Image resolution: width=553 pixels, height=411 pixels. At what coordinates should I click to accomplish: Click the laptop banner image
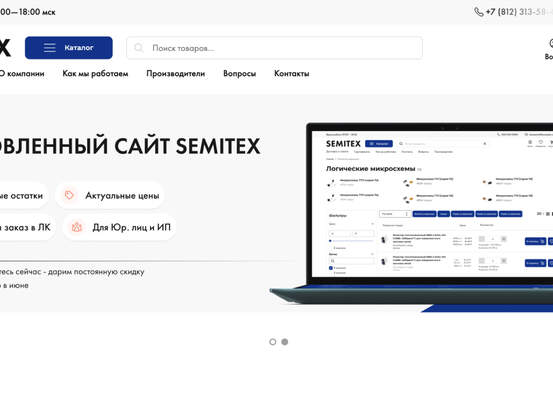tap(411, 217)
